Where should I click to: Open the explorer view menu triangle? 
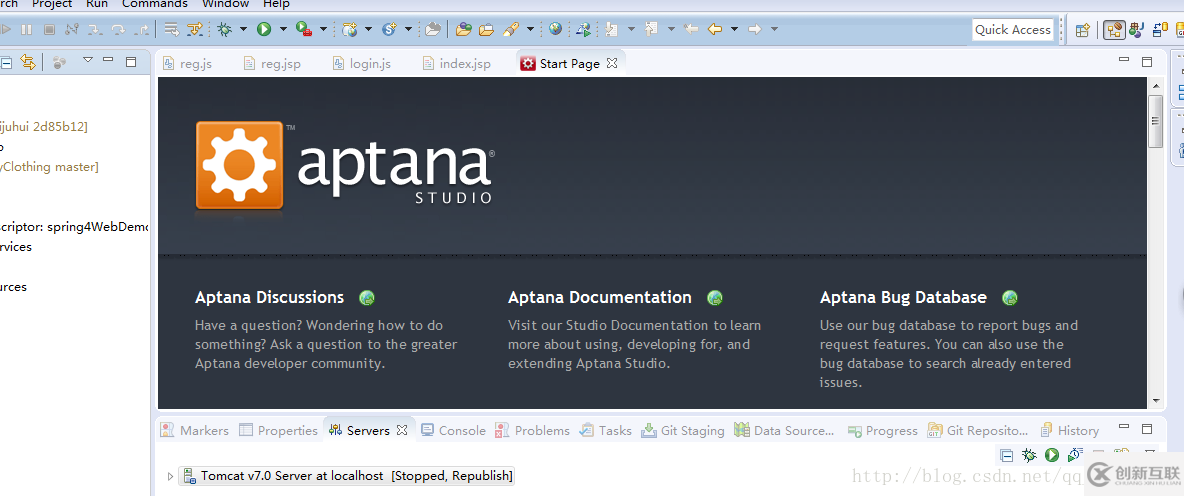coord(88,60)
